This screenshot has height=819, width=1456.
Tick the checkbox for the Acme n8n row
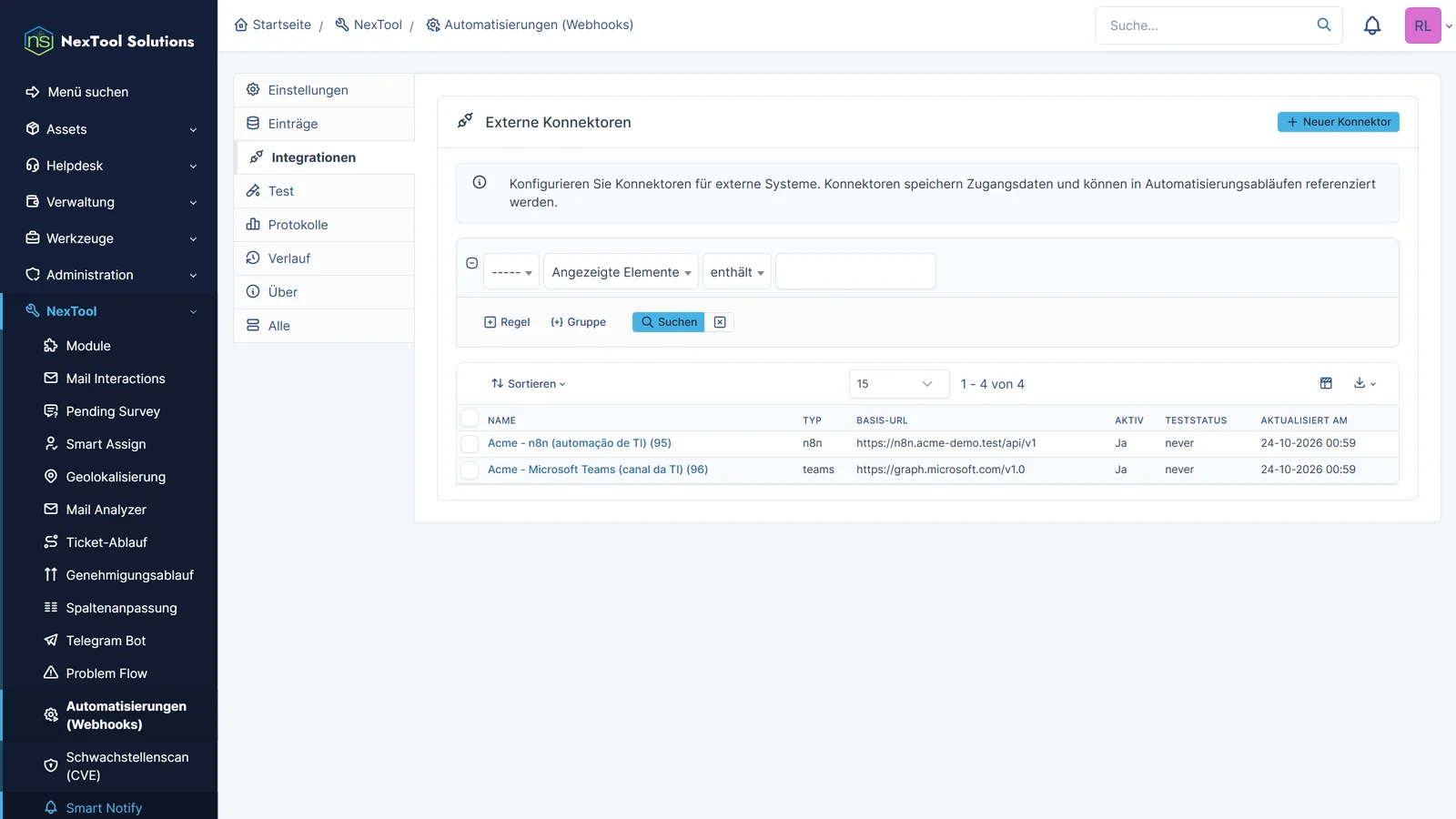[470, 444]
